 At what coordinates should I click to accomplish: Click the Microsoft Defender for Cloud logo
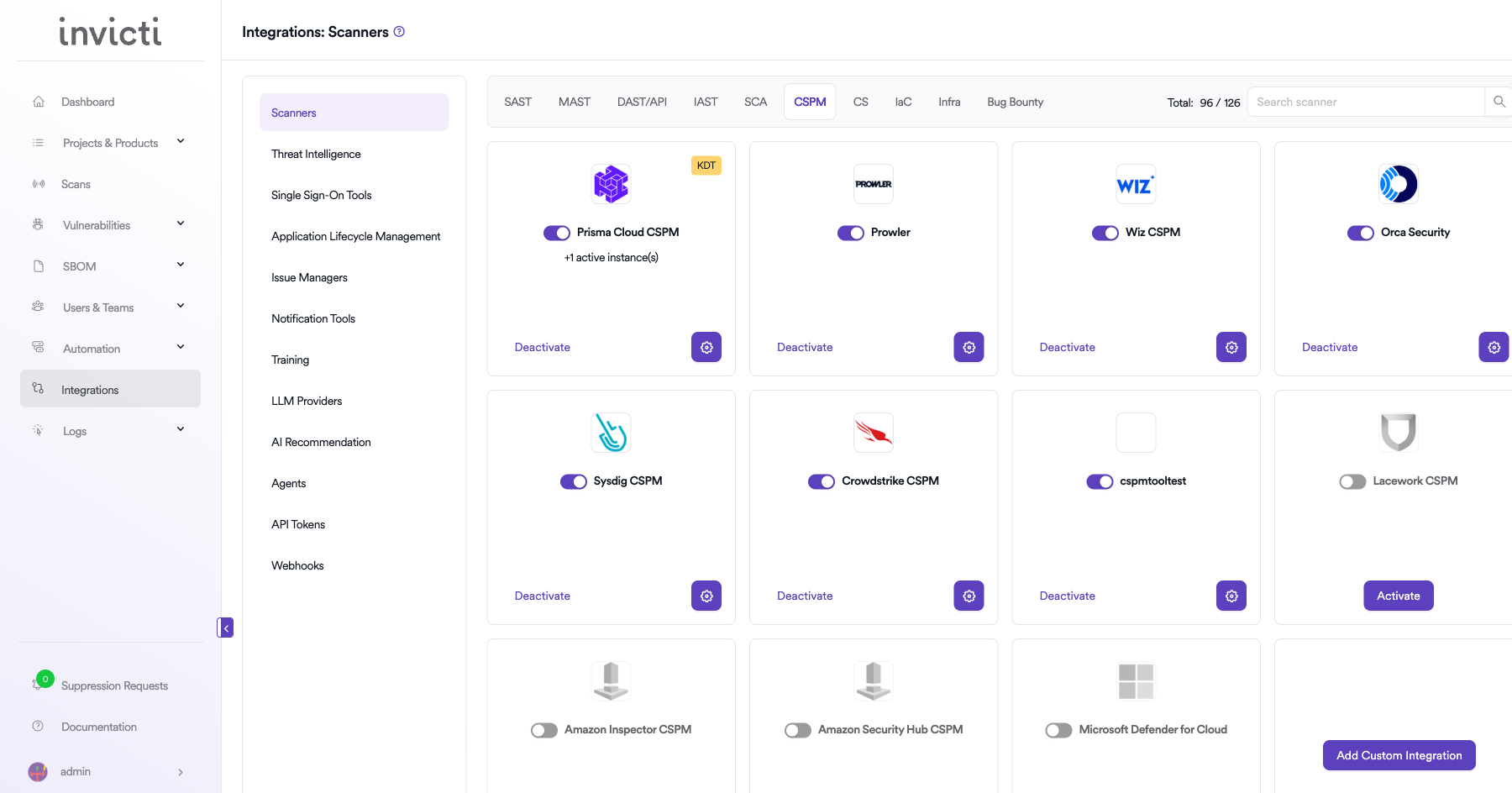tap(1136, 681)
